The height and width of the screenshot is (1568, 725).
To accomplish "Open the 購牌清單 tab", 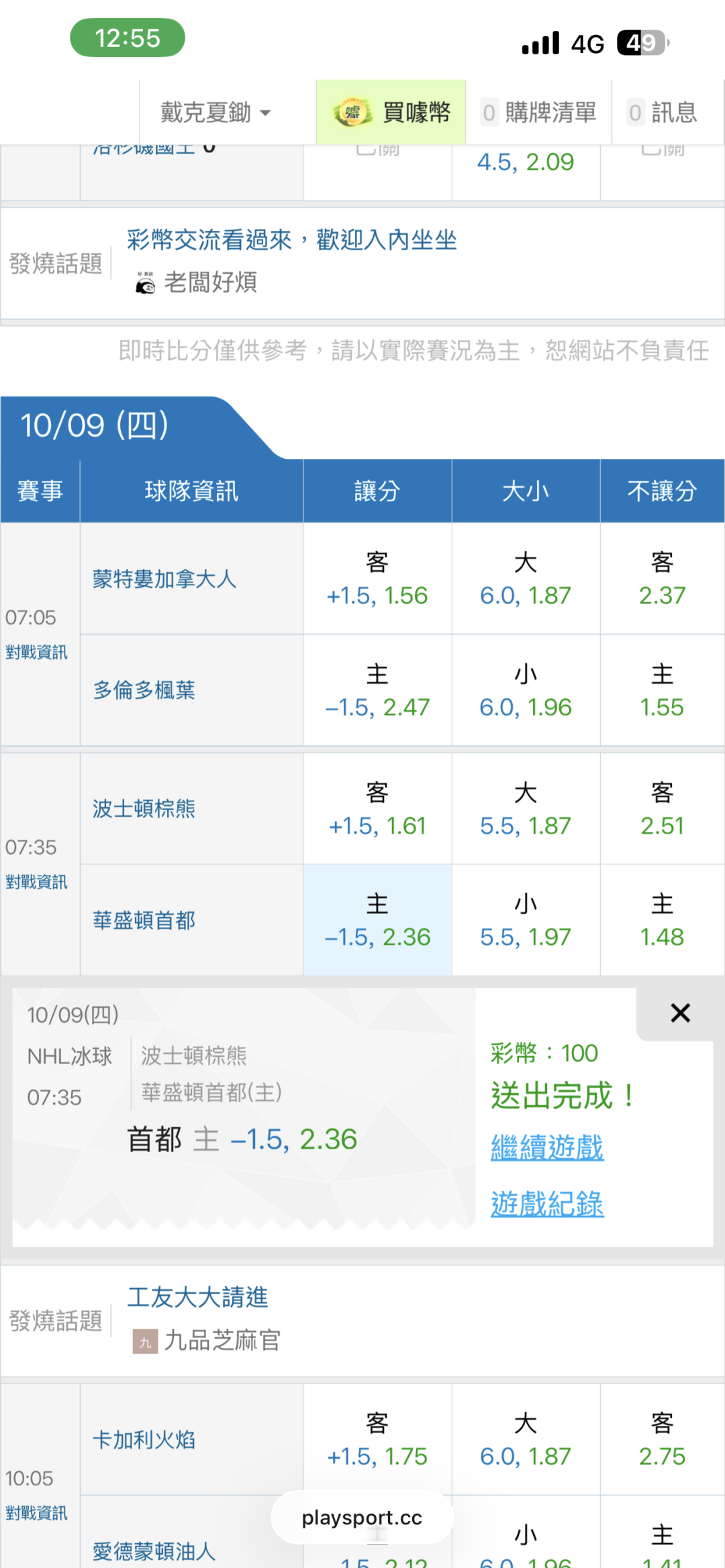I will (x=539, y=112).
